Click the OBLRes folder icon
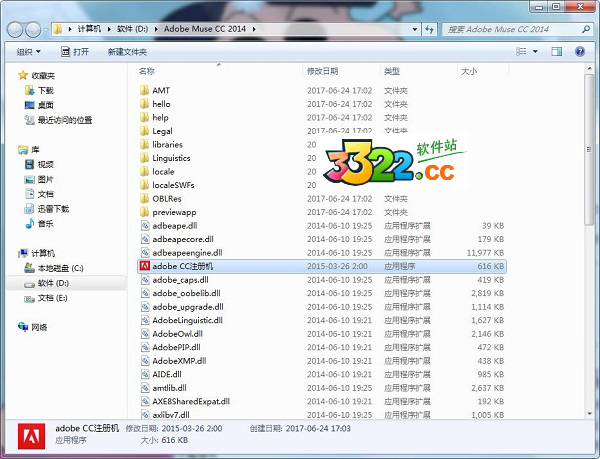Image resolution: width=600 pixels, height=459 pixels. 144,199
